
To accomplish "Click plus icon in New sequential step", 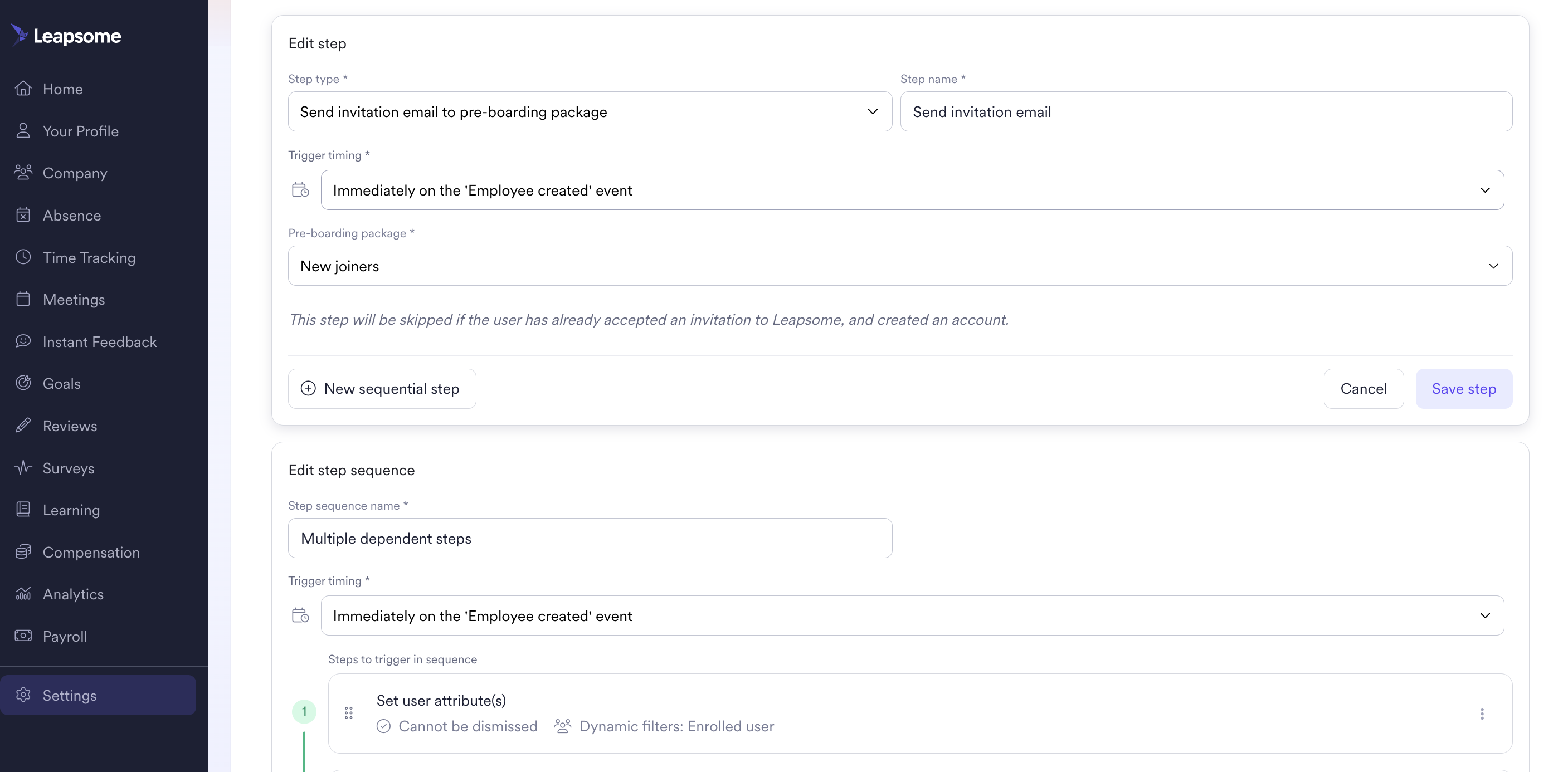I will (x=309, y=388).
